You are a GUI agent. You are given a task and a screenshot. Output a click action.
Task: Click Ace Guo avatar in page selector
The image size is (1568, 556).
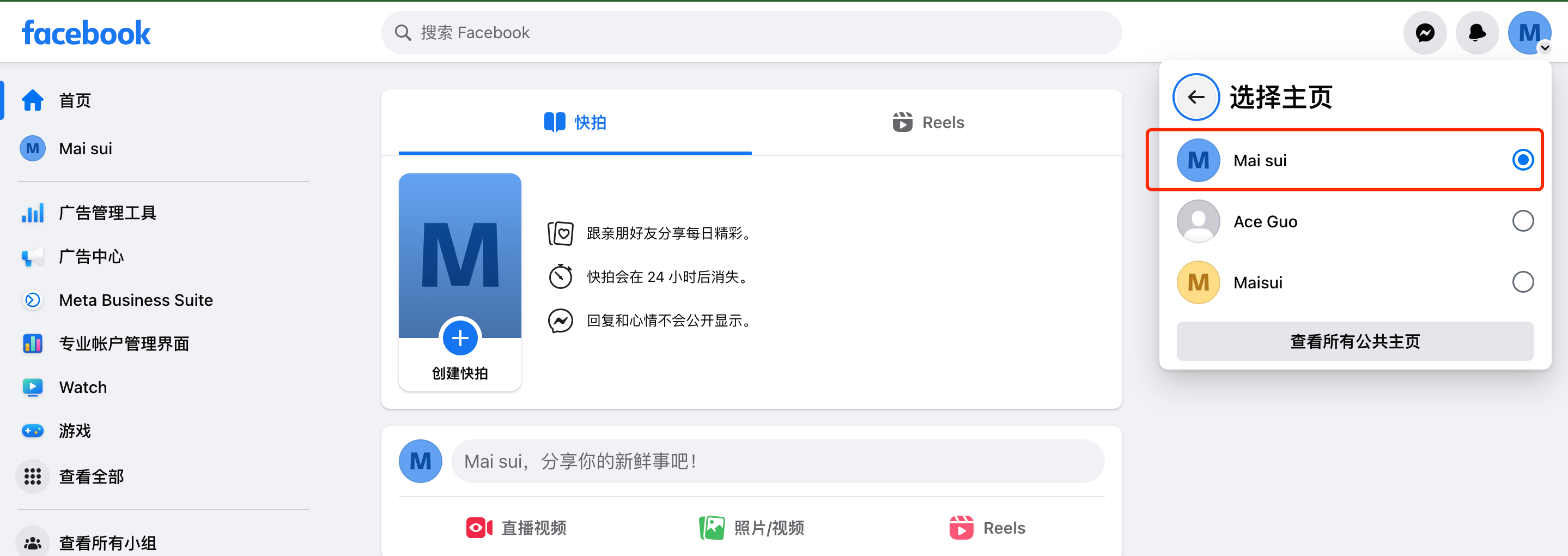point(1198,221)
